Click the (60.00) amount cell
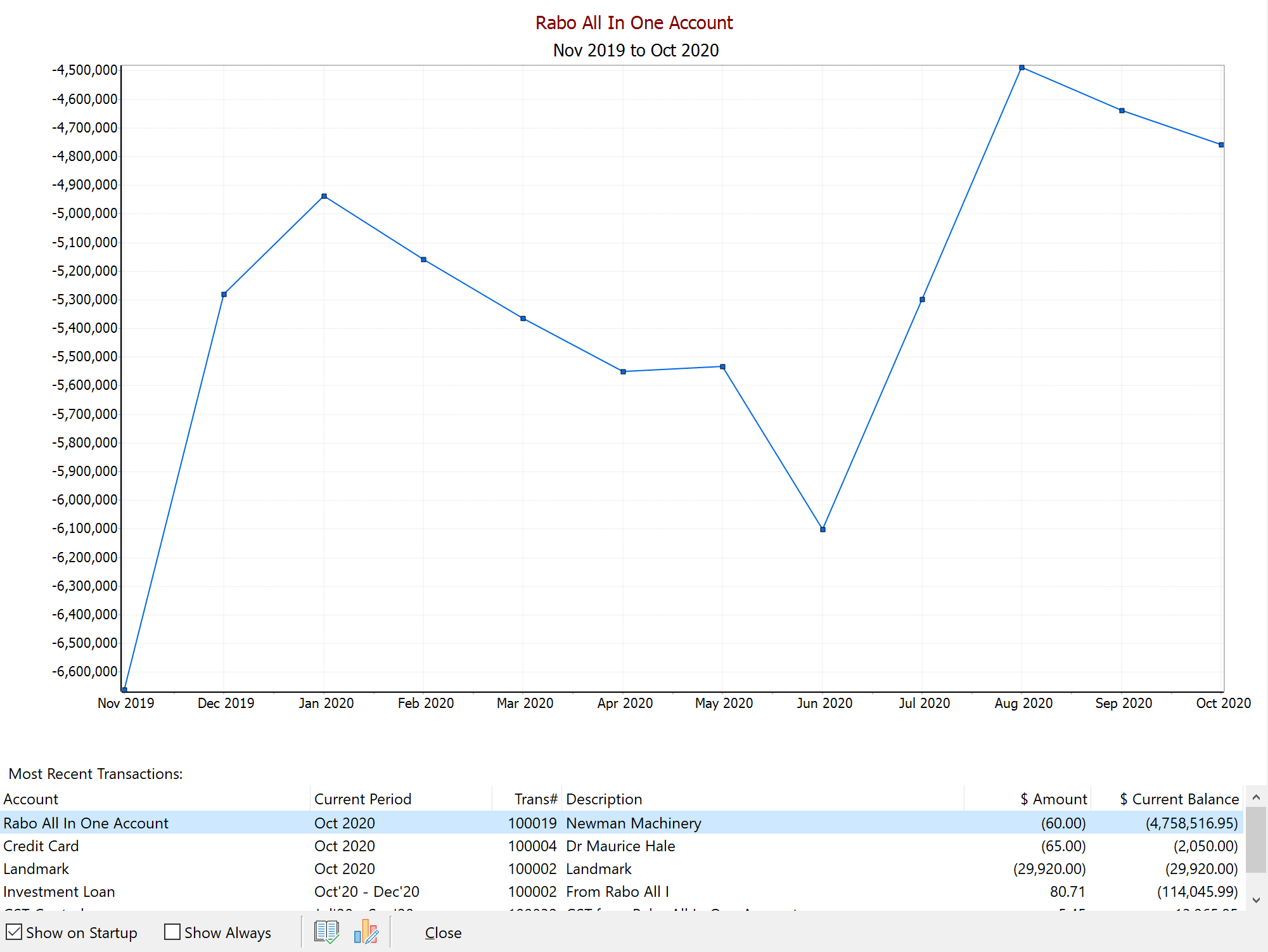The height and width of the screenshot is (952, 1268). pos(1063,823)
